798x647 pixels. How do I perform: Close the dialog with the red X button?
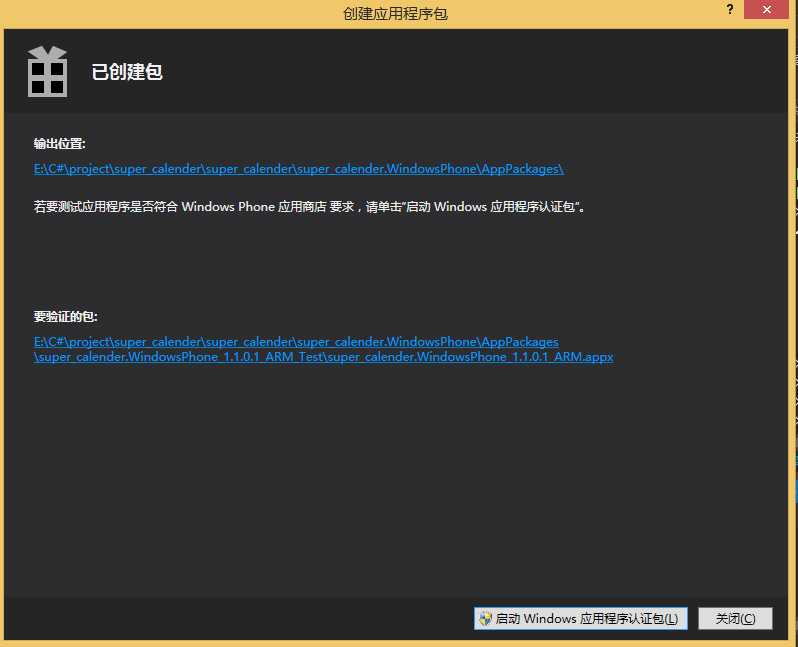(766, 9)
